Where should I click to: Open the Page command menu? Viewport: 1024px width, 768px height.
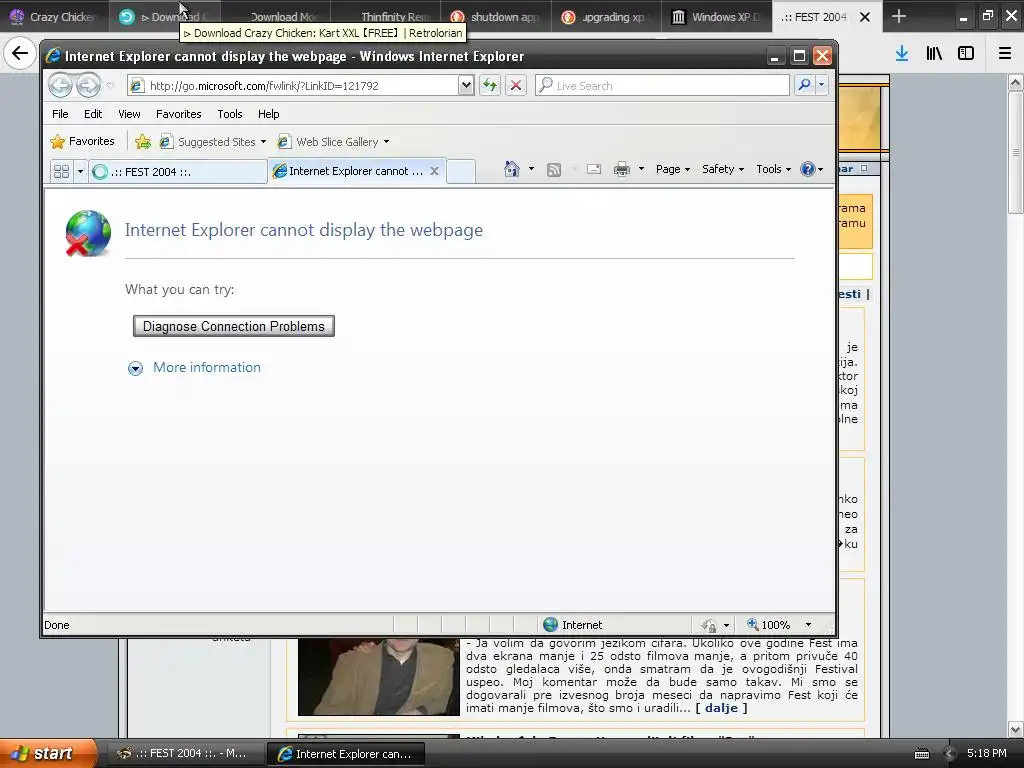coord(673,169)
